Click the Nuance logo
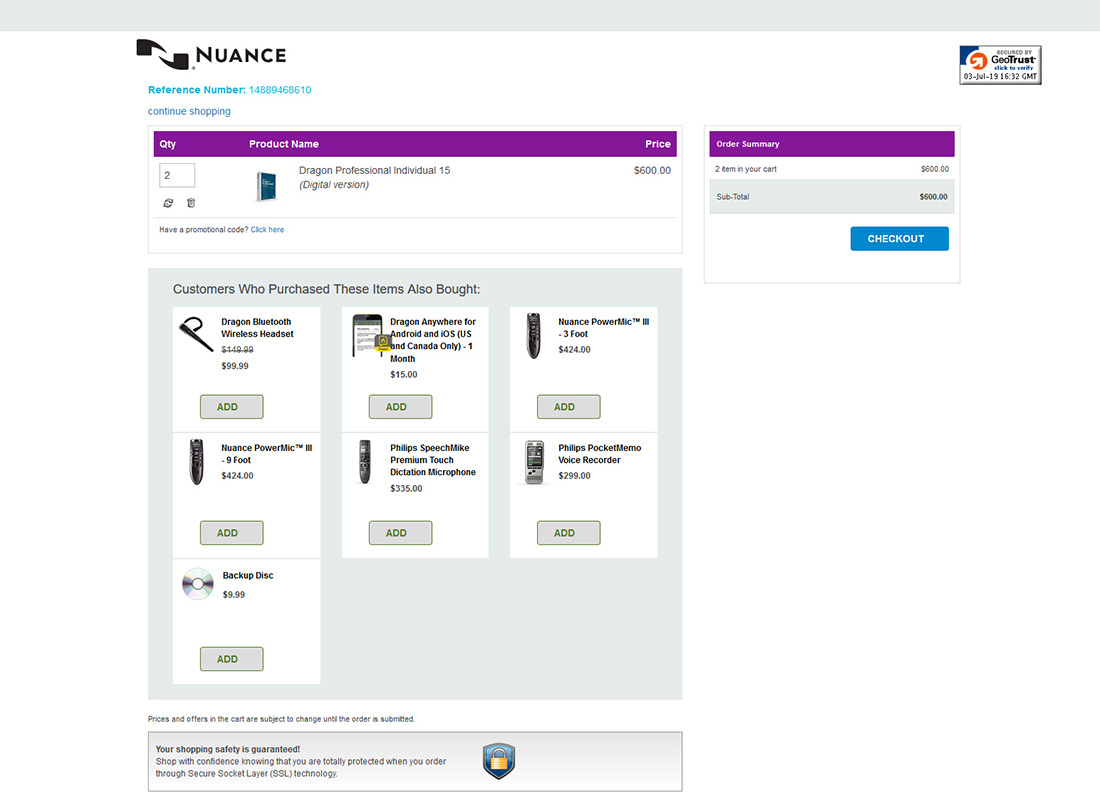Image resolution: width=1100 pixels, height=800 pixels. tap(211, 55)
